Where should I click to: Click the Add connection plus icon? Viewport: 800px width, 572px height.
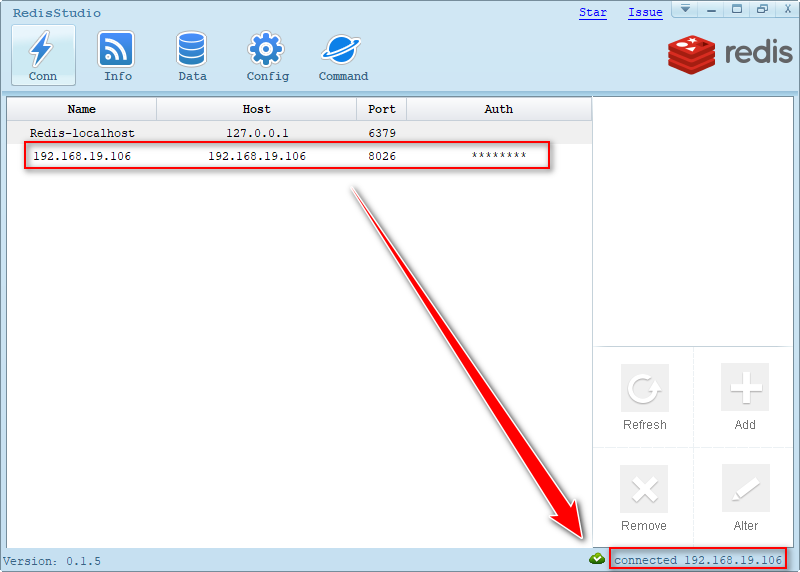745,387
